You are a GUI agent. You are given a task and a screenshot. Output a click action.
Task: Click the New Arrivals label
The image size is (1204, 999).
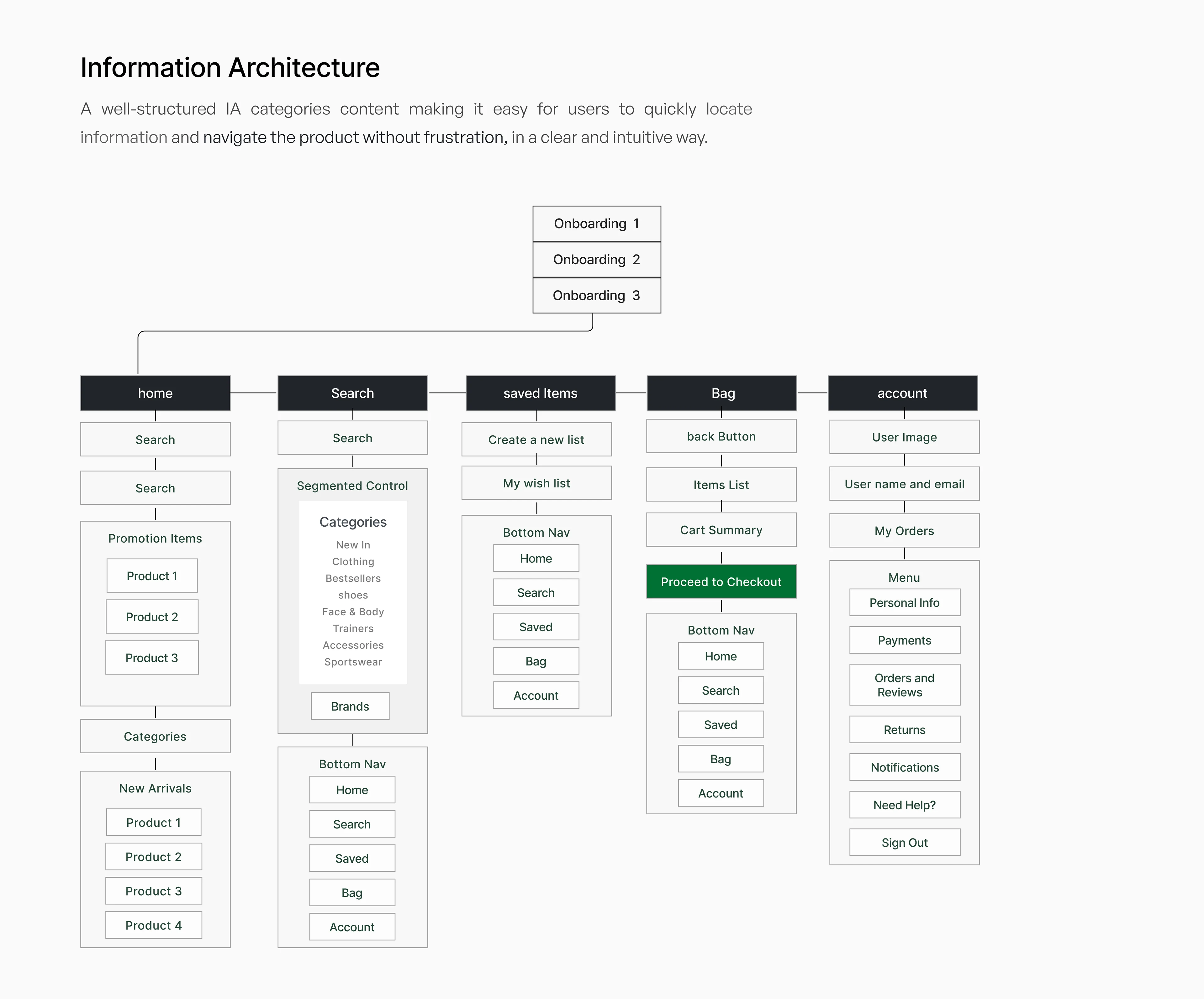pos(156,788)
